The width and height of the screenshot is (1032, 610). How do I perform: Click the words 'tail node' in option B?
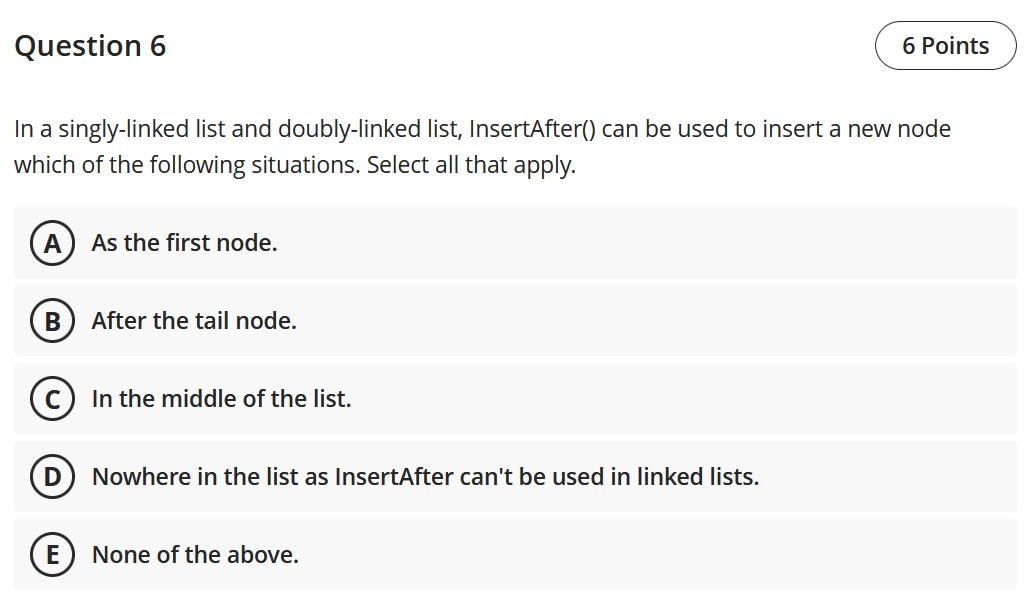pos(245,321)
